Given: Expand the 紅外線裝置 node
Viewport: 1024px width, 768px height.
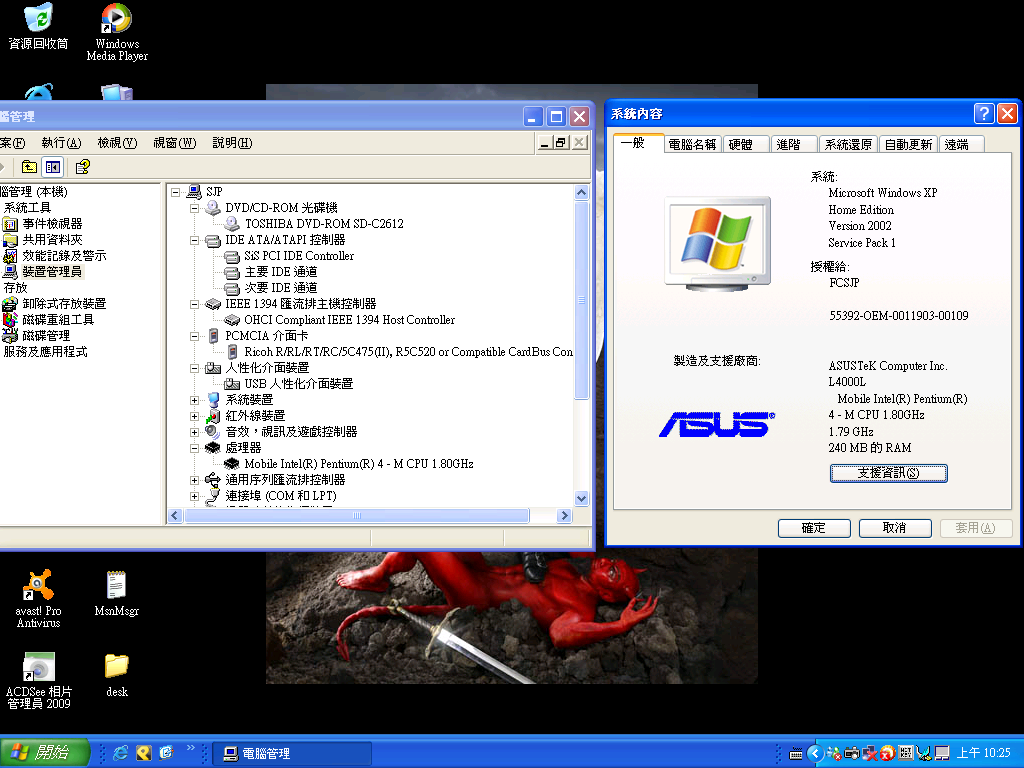Looking at the screenshot, I should pos(194,416).
